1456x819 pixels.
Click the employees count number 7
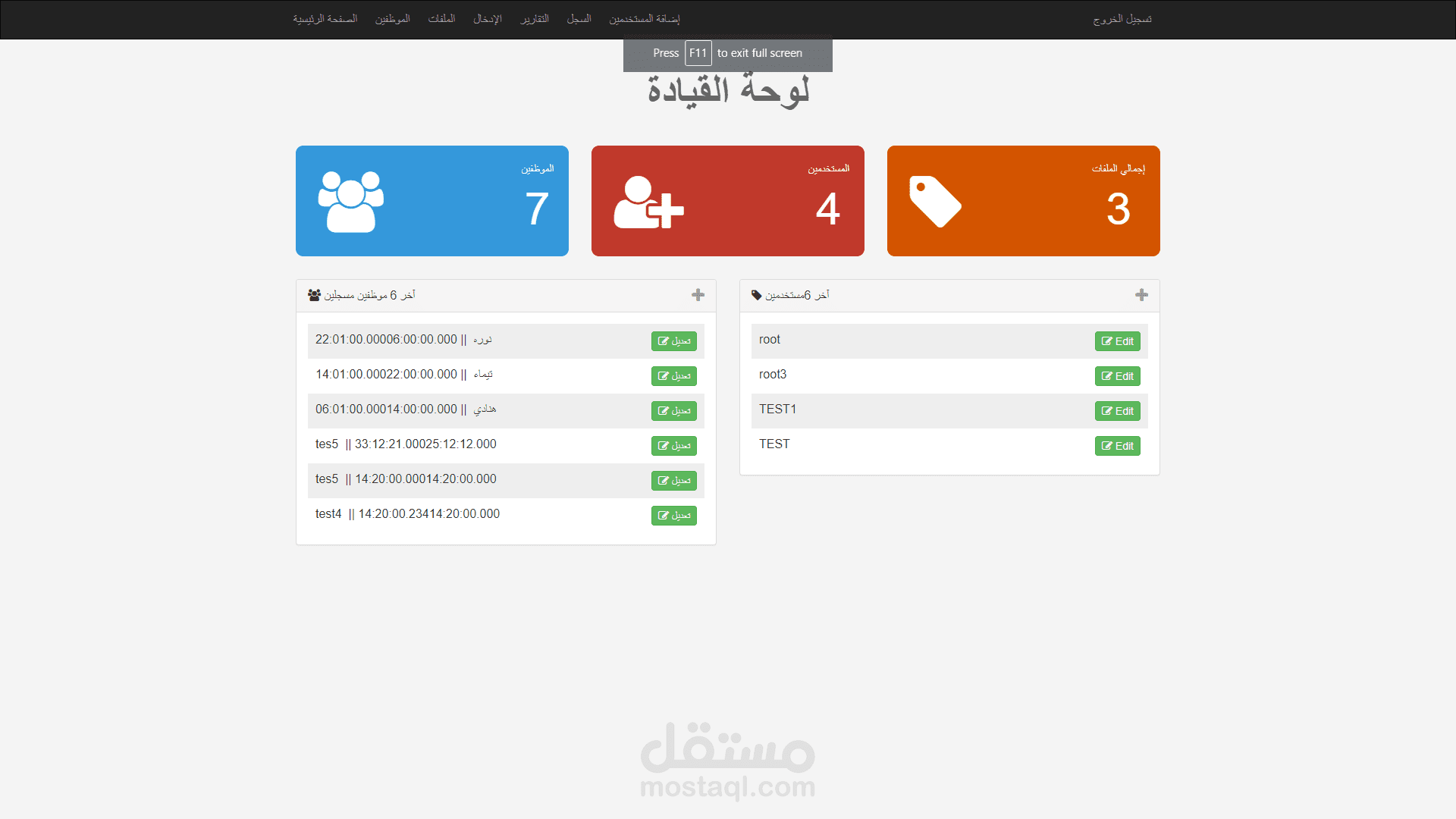click(537, 209)
